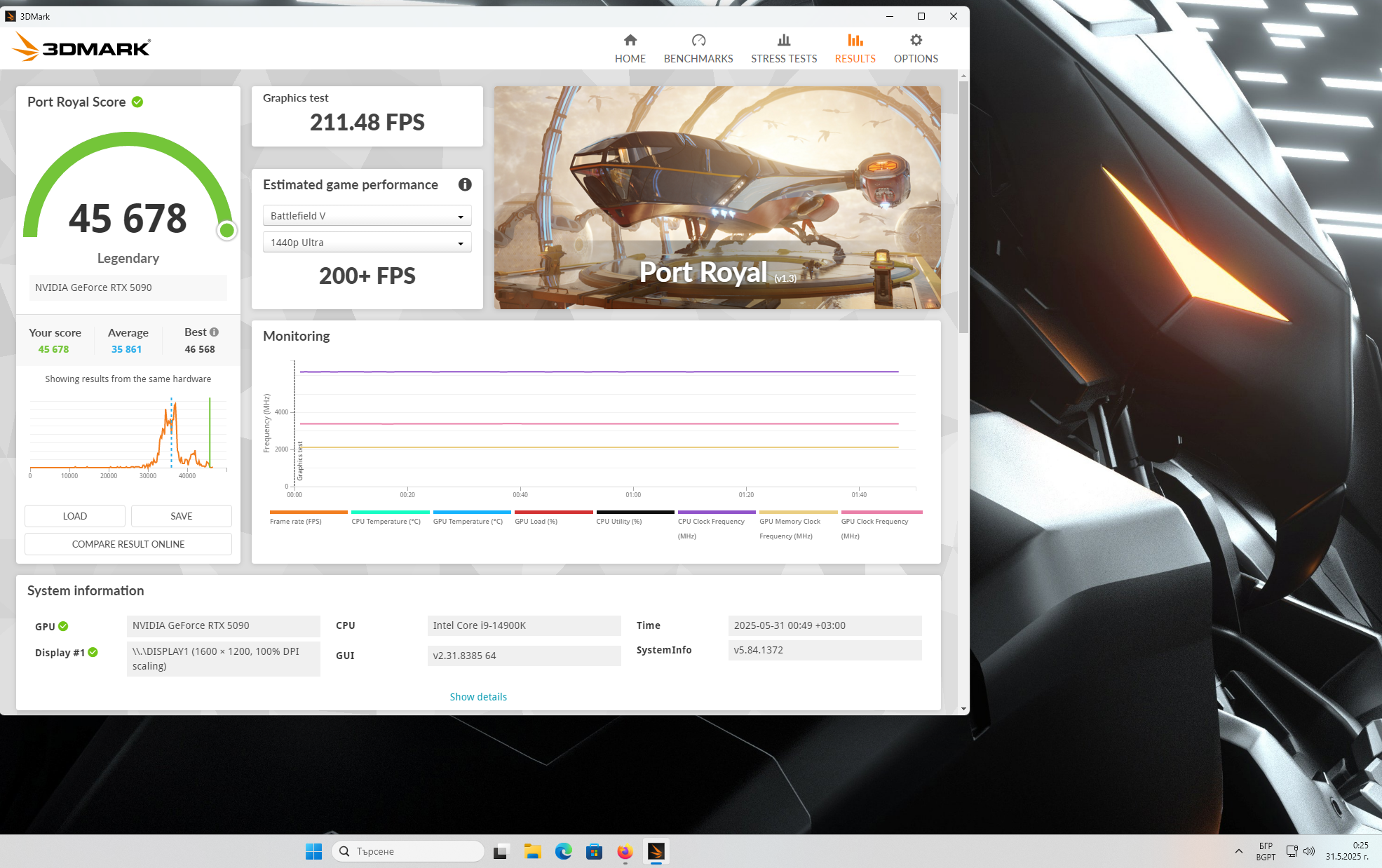Screen dimensions: 1382x868
Task: Open the Battlefield V game dropdown
Action: (x=367, y=215)
